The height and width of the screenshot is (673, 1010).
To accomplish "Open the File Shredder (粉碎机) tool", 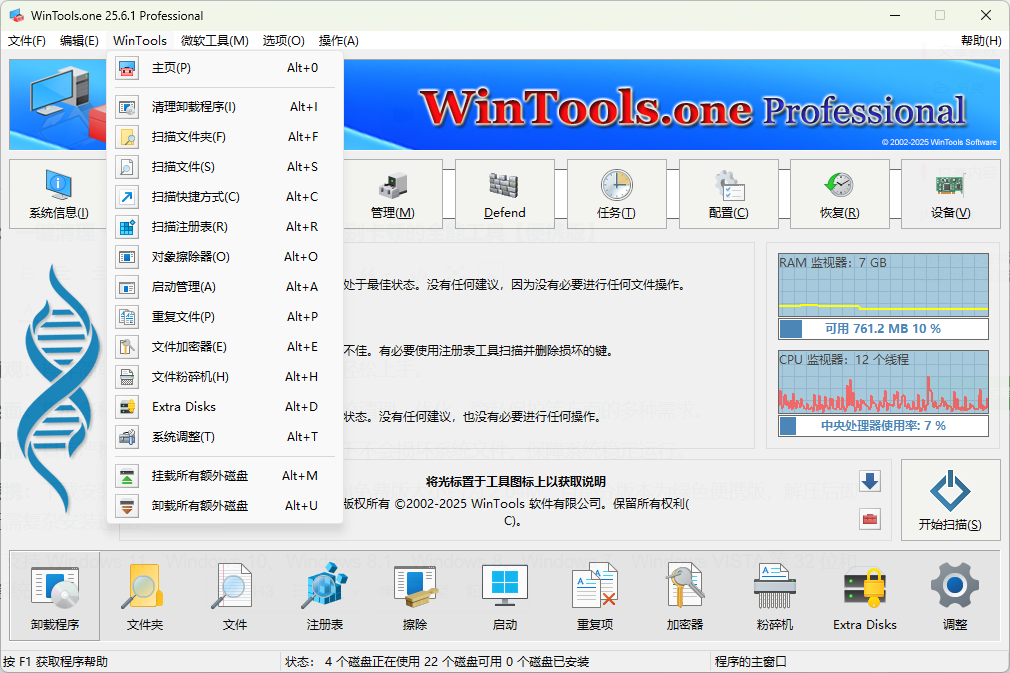I will pyautogui.click(x=774, y=597).
